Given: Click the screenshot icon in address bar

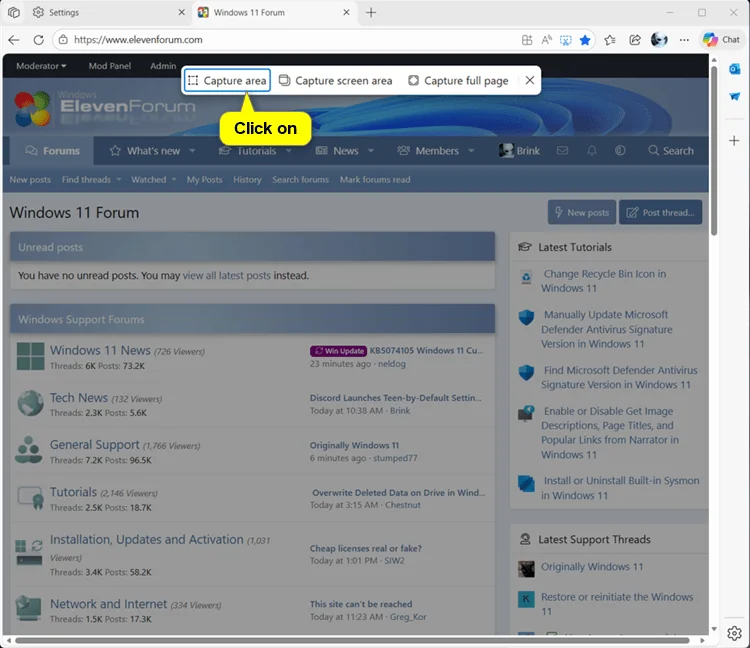Looking at the screenshot, I should click(x=565, y=40).
